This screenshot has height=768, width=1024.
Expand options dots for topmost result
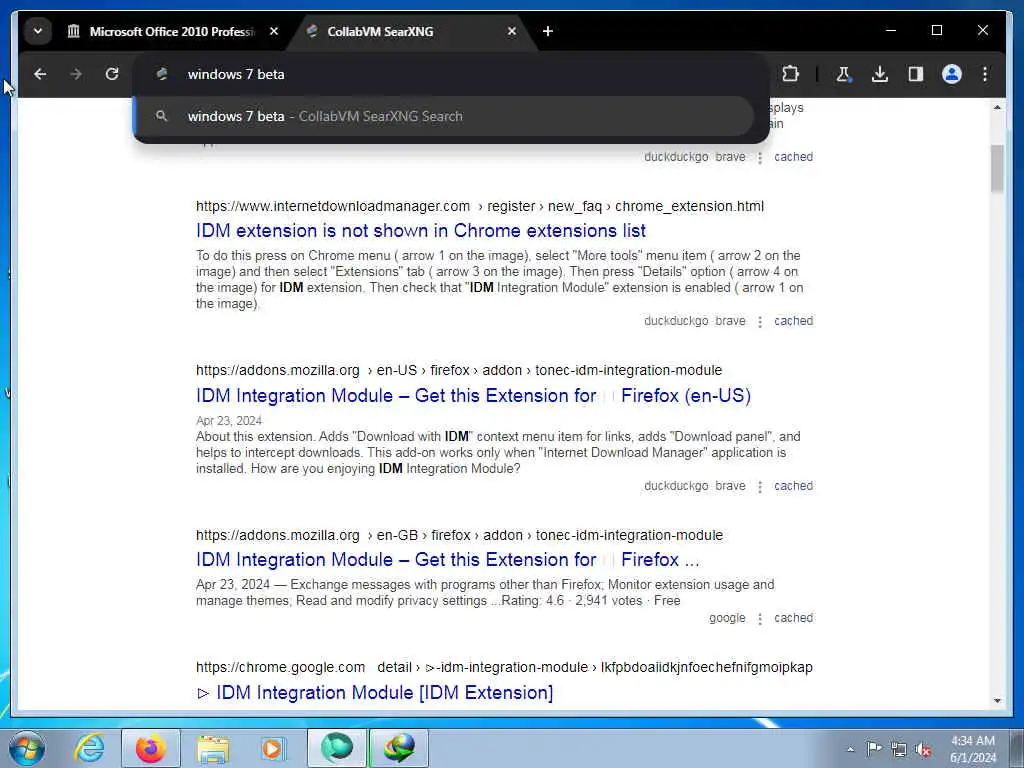[x=760, y=157]
